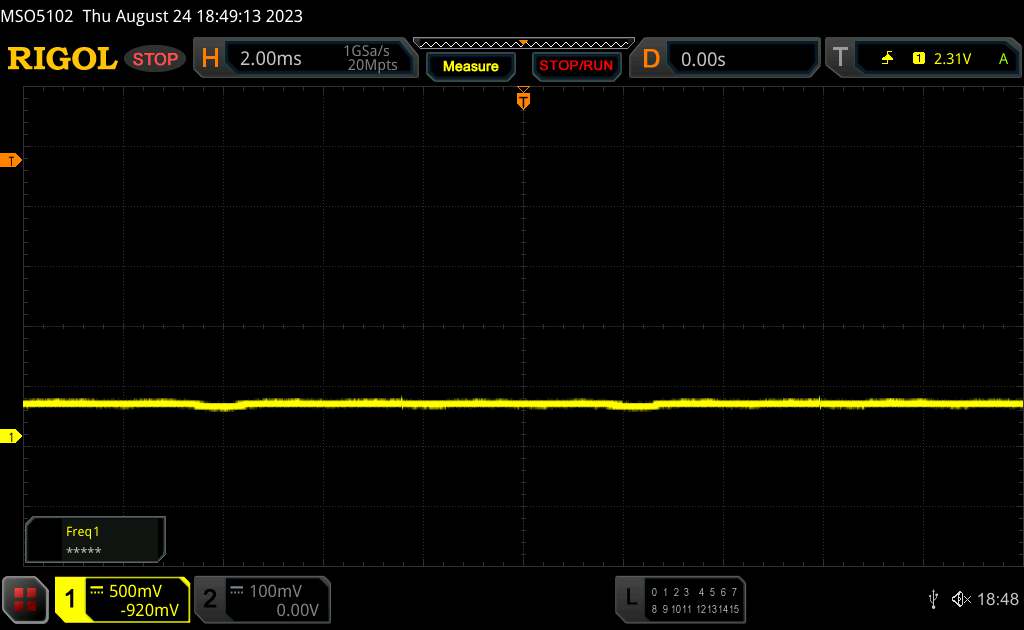This screenshot has height=630, width=1024.
Task: Click the red STOP status badge
Action: tap(157, 59)
